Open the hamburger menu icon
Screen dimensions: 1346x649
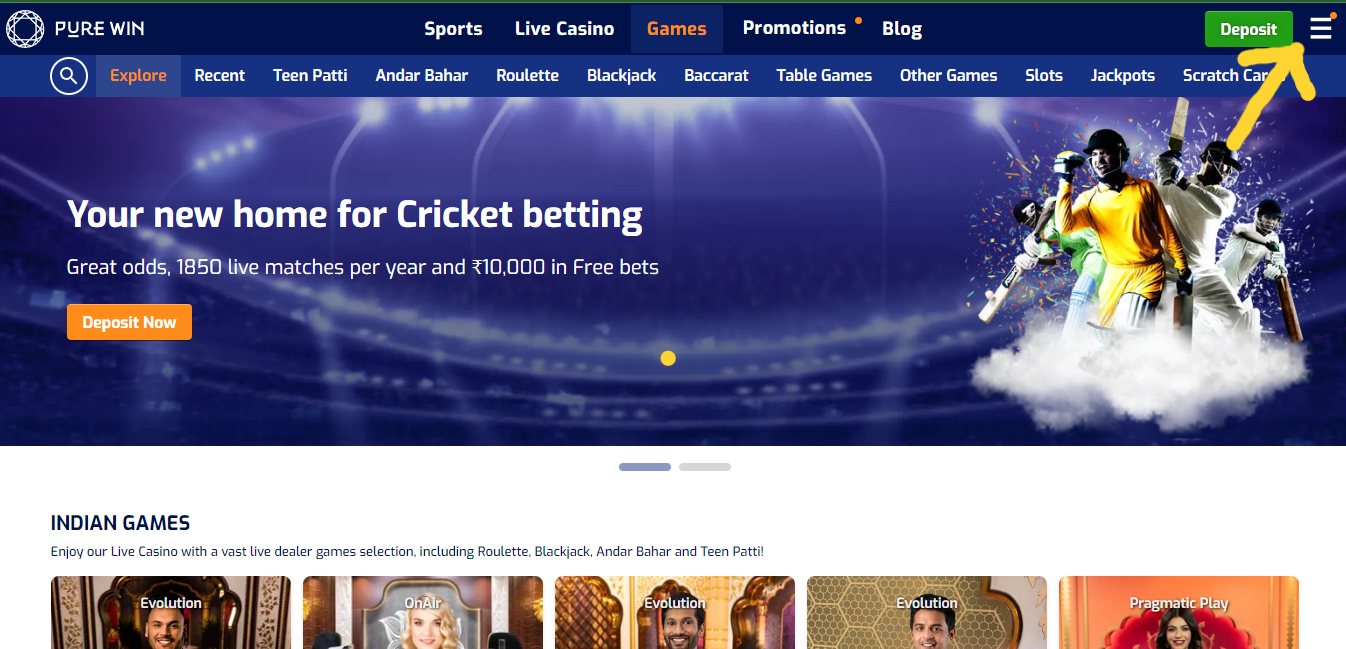coord(1320,28)
